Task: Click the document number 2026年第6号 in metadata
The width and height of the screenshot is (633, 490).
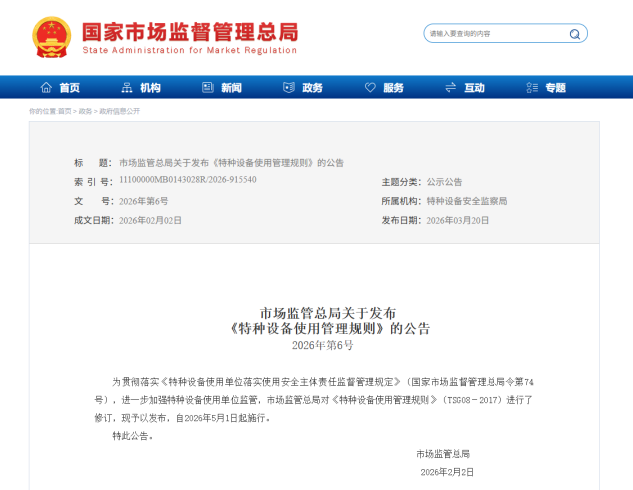Action: (144, 201)
